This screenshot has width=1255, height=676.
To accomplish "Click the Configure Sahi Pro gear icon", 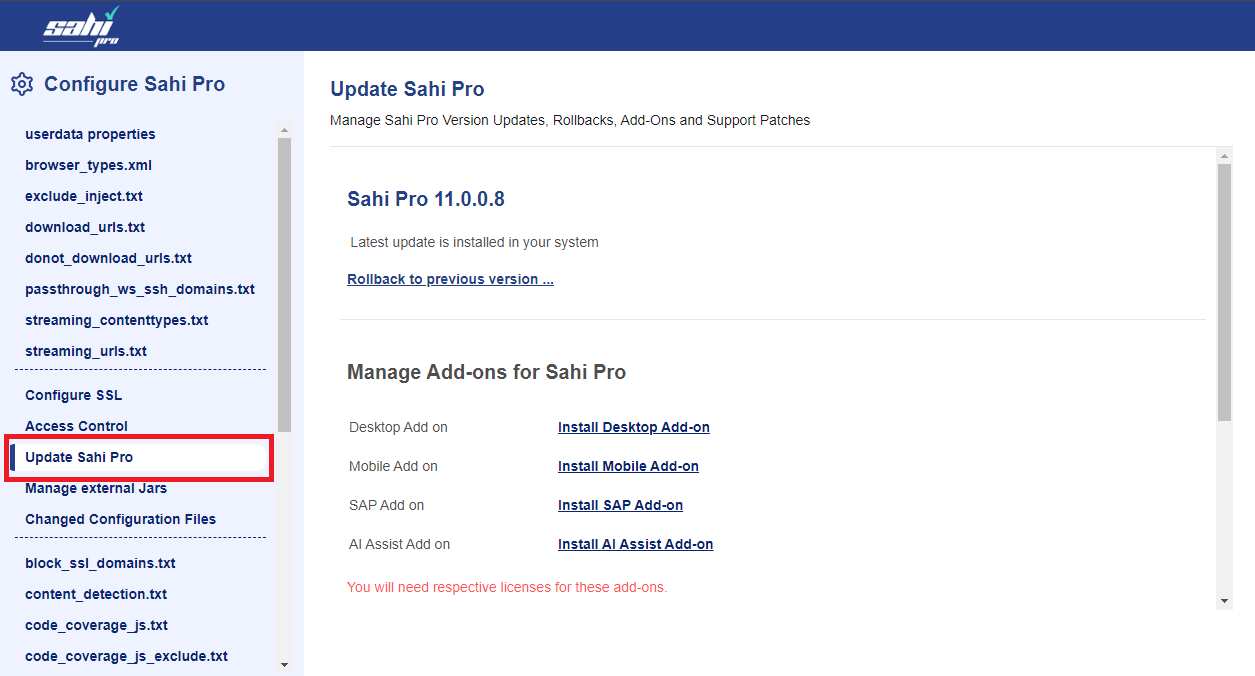I will (x=22, y=84).
